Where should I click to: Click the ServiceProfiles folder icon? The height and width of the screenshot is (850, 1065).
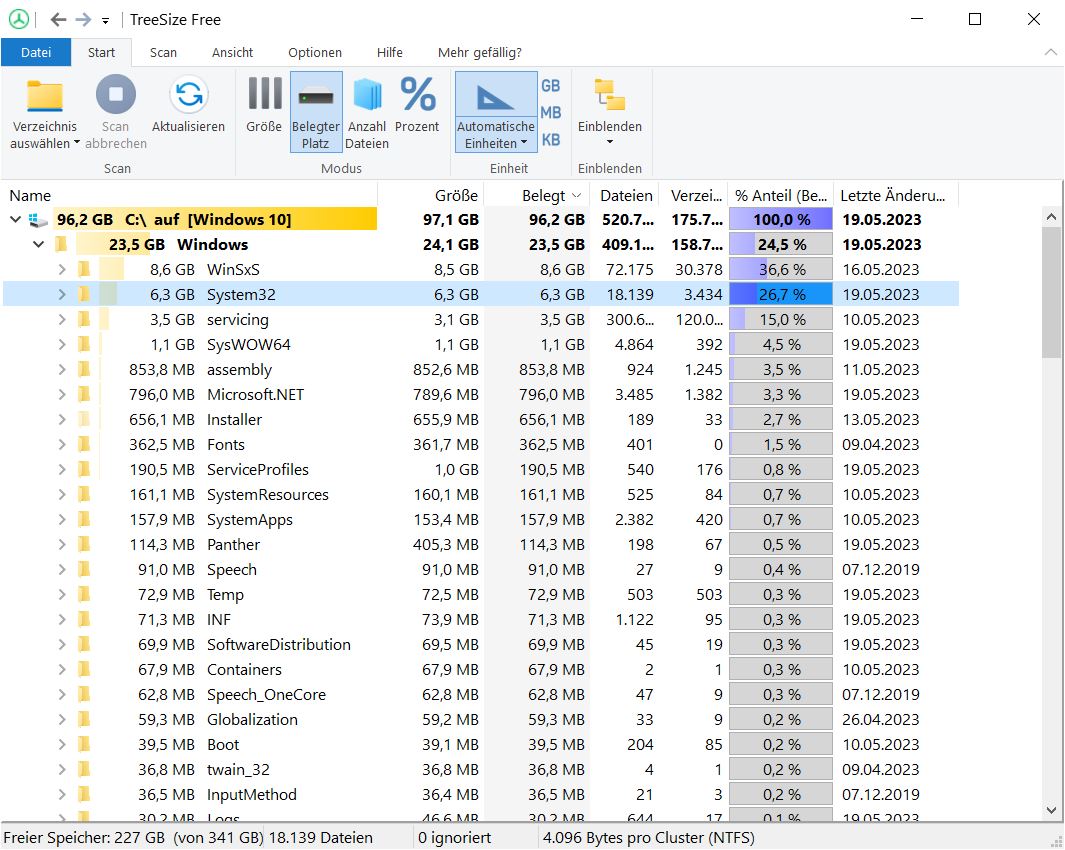84,470
